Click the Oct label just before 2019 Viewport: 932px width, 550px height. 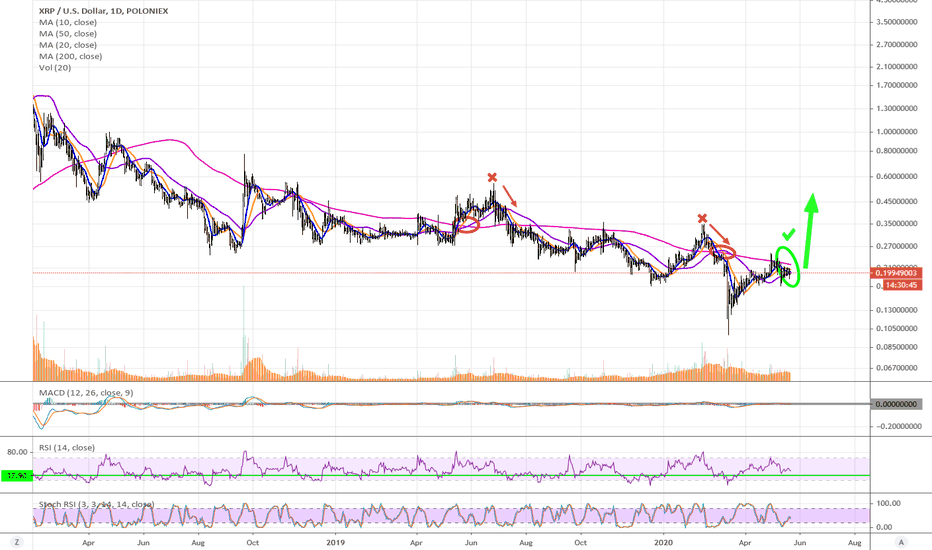[x=253, y=542]
